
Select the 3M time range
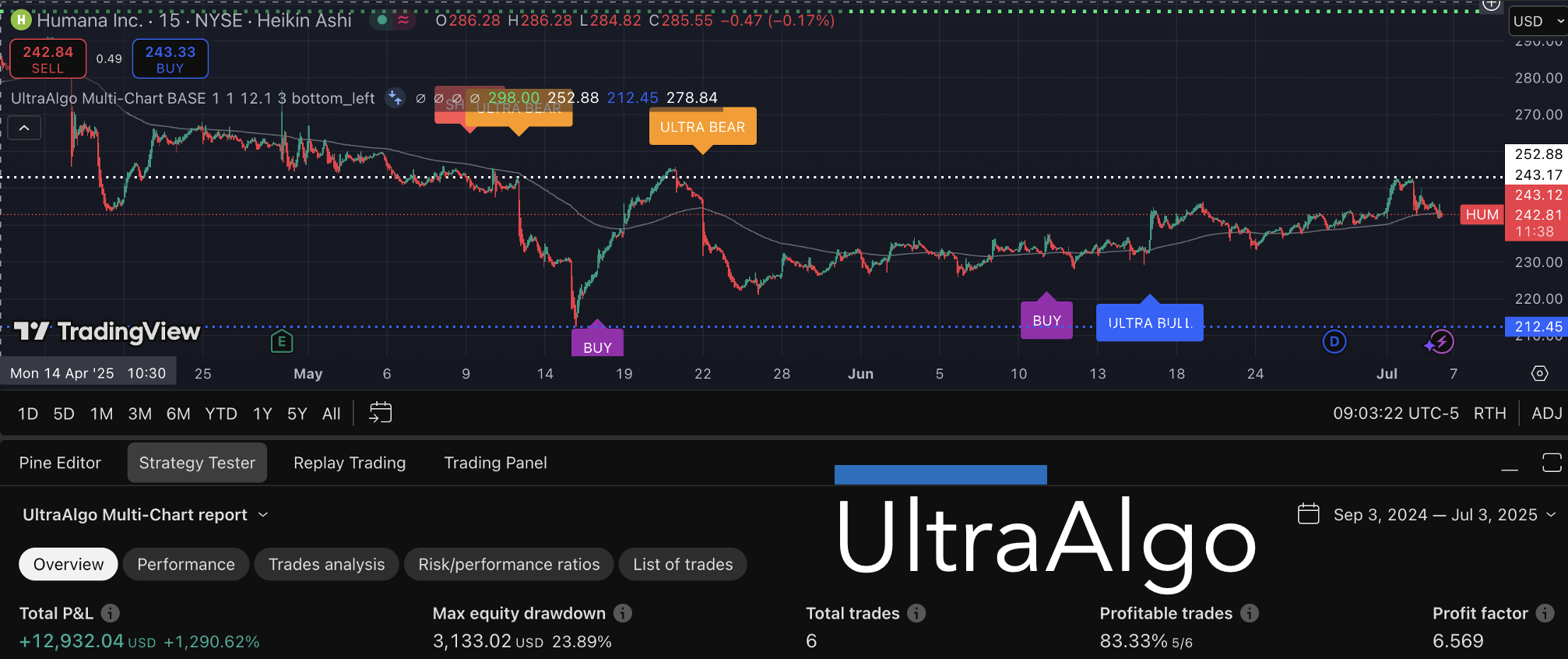click(x=140, y=414)
